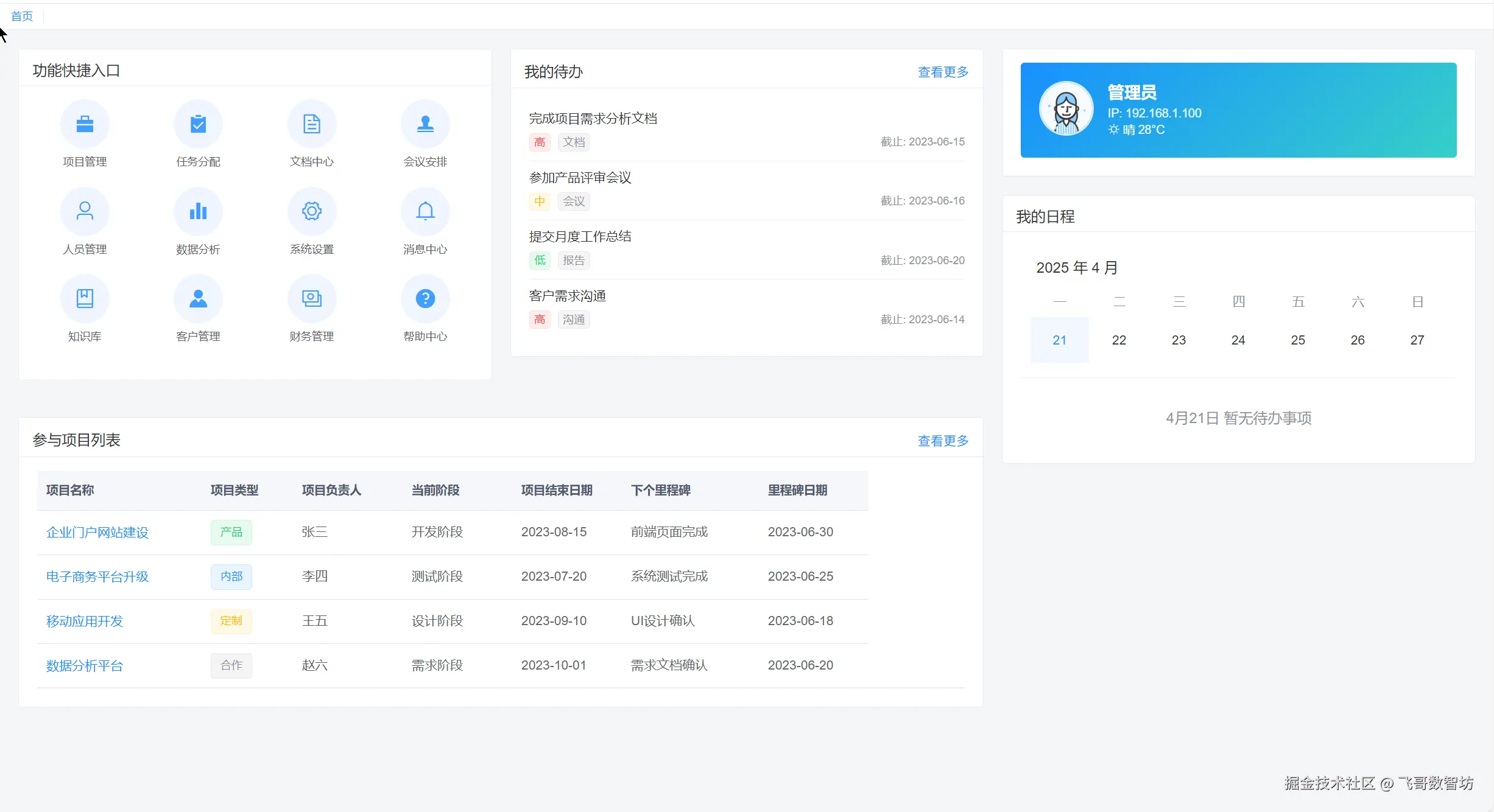Select calendar date 25
The height and width of the screenshot is (812, 1494).
(1298, 340)
